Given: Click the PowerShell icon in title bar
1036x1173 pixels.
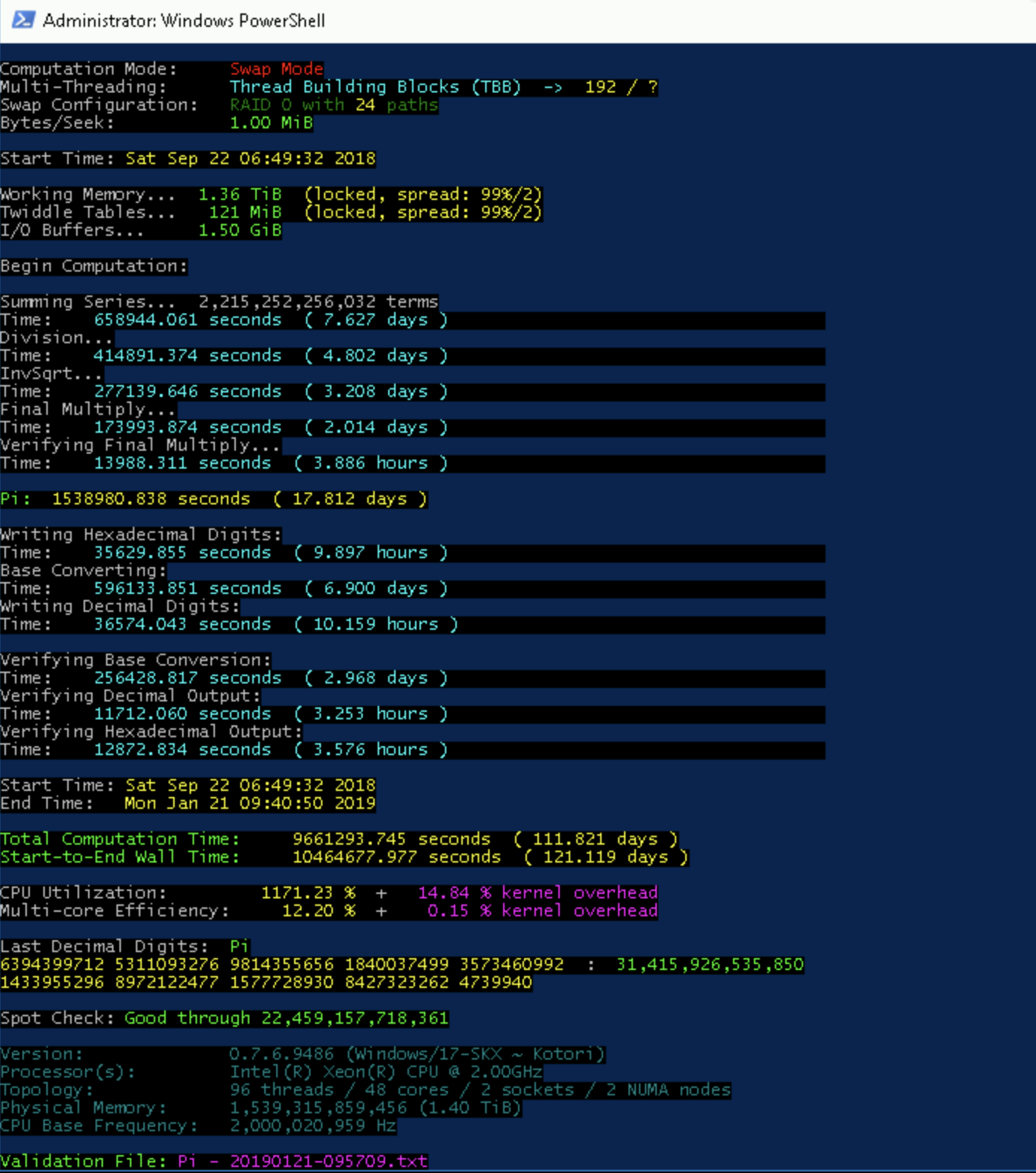Looking at the screenshot, I should (x=23, y=20).
